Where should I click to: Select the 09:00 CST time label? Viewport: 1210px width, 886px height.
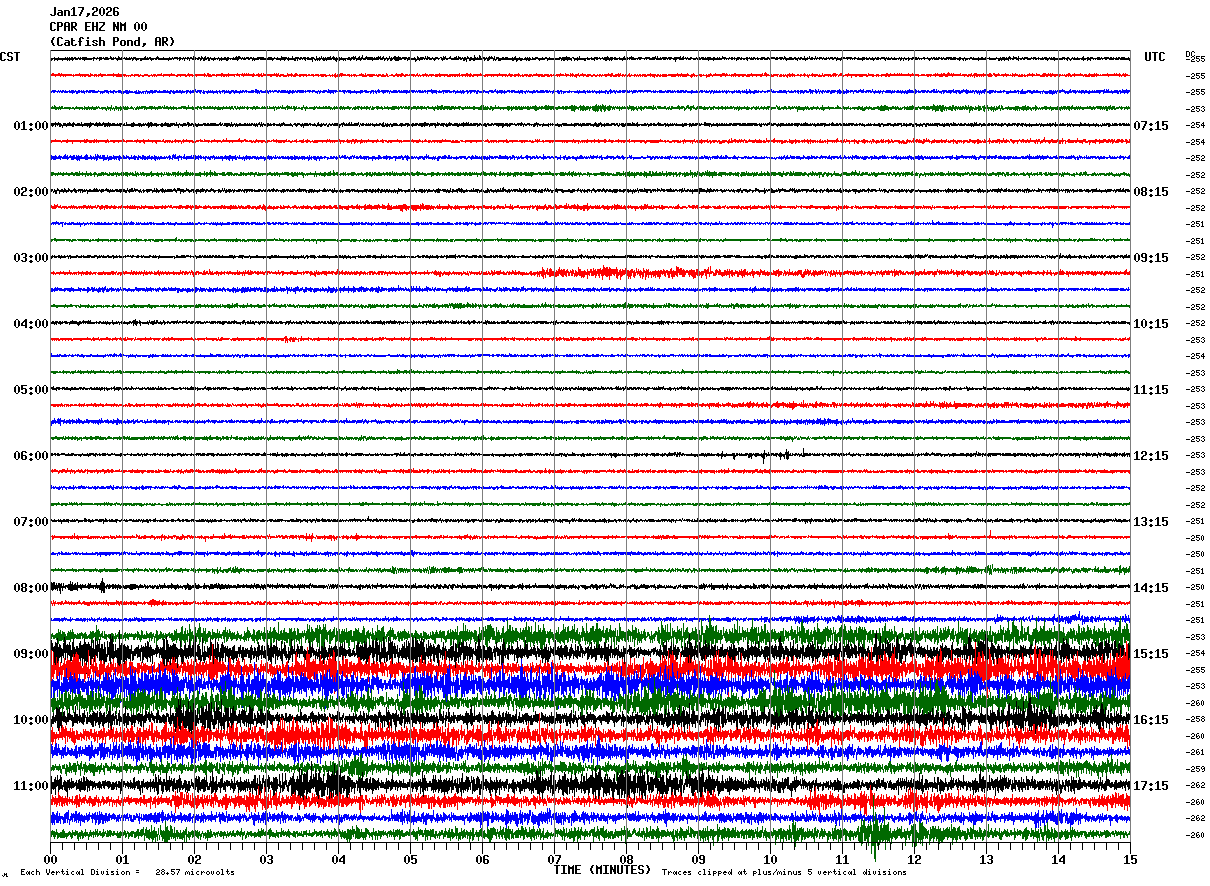(x=31, y=654)
